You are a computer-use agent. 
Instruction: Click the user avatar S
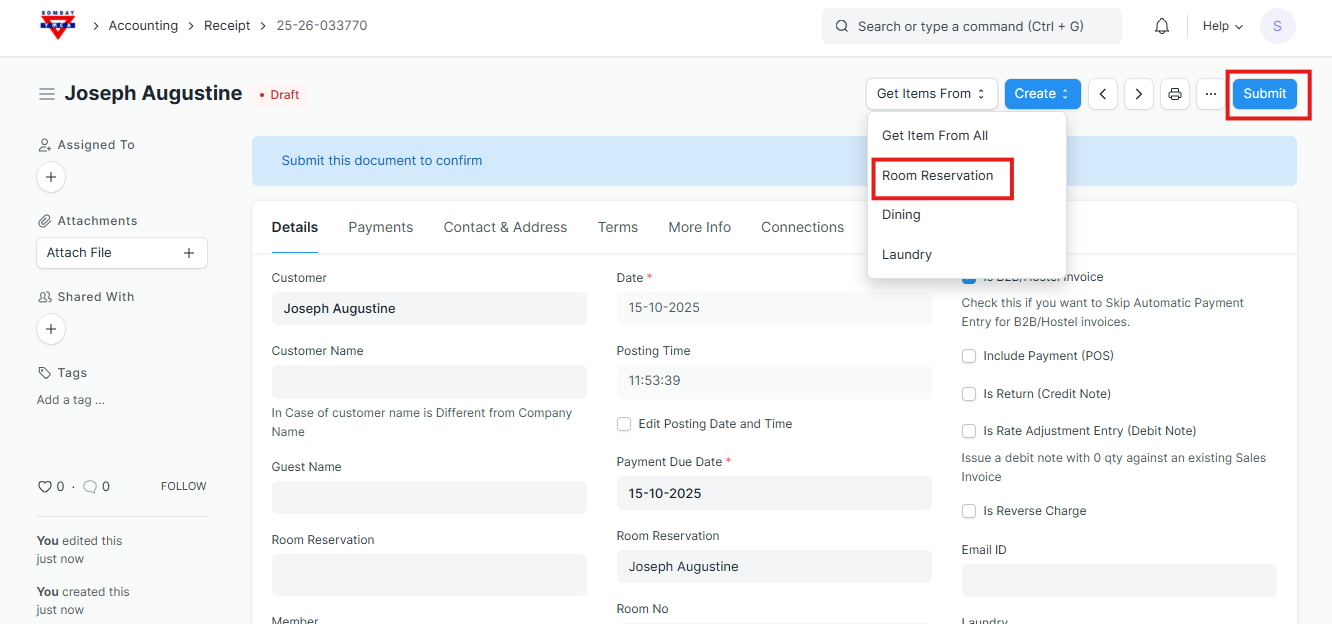[1277, 26]
